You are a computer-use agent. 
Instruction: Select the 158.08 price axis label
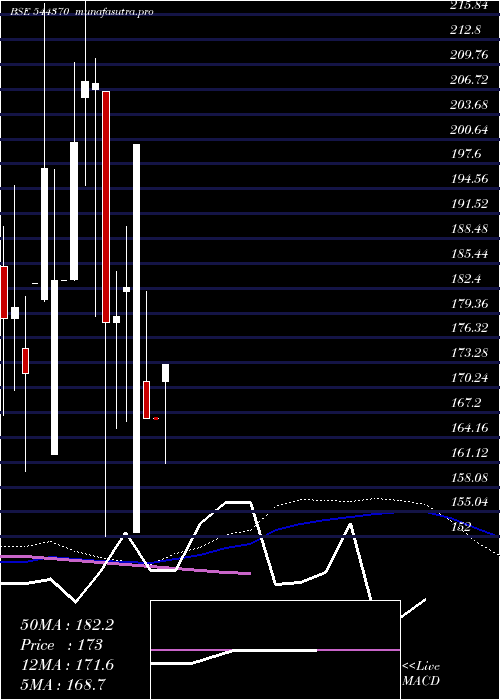[x=471, y=478]
